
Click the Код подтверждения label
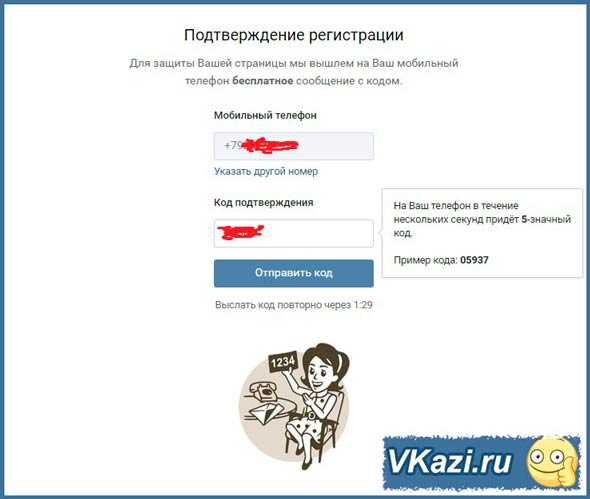[x=263, y=202]
